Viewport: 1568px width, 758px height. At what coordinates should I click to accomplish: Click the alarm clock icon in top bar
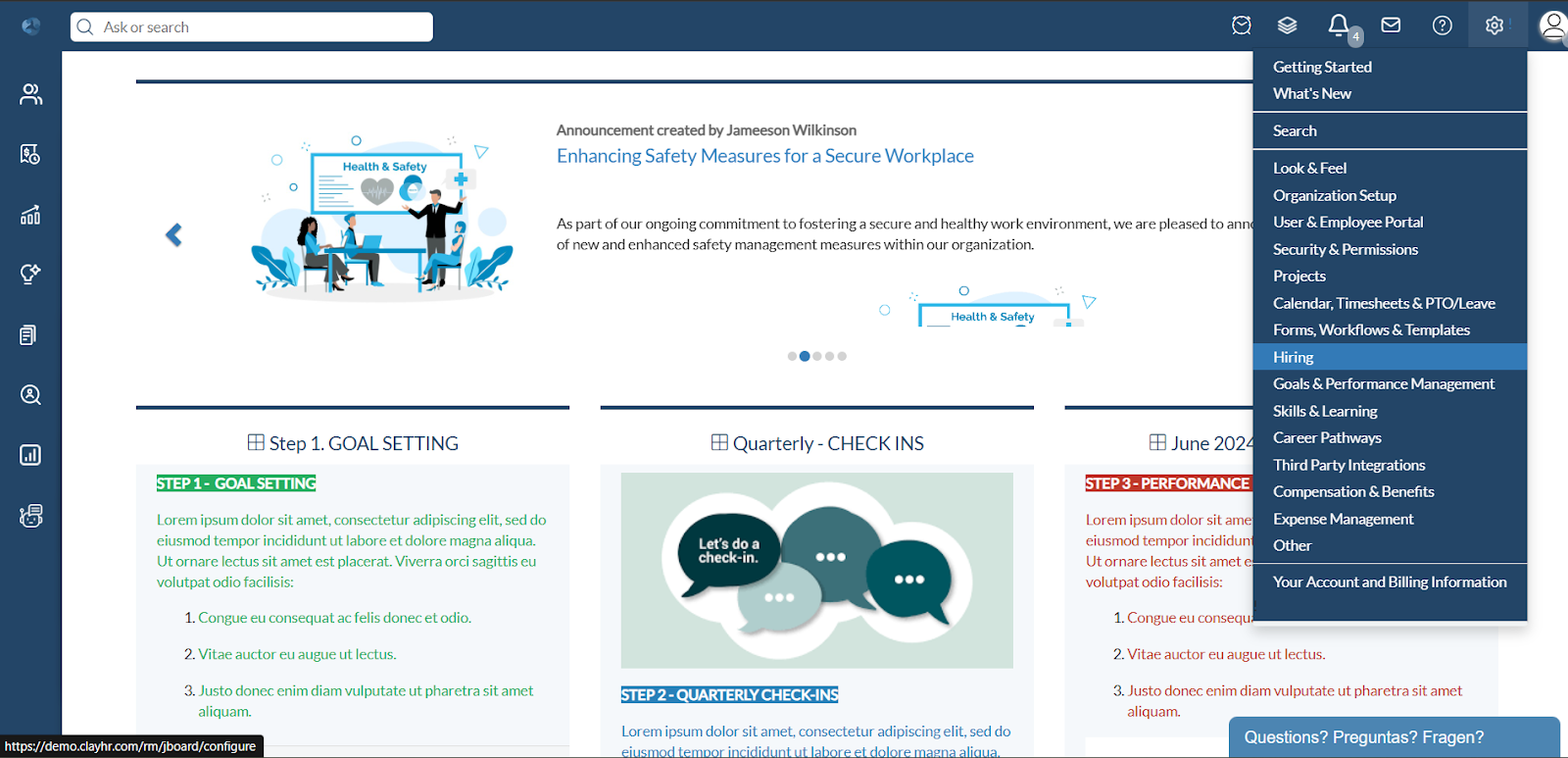pos(1242,25)
